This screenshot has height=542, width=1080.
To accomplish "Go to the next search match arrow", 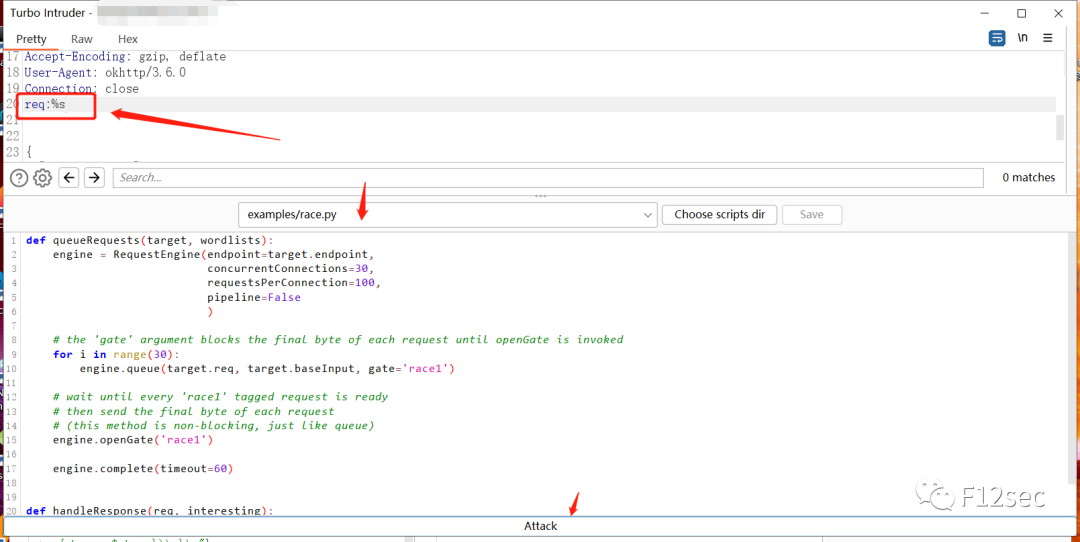I will (94, 178).
